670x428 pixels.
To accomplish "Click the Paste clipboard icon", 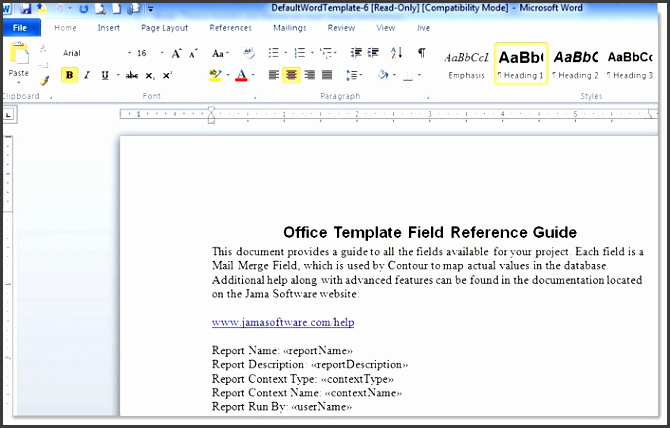I will [19, 54].
